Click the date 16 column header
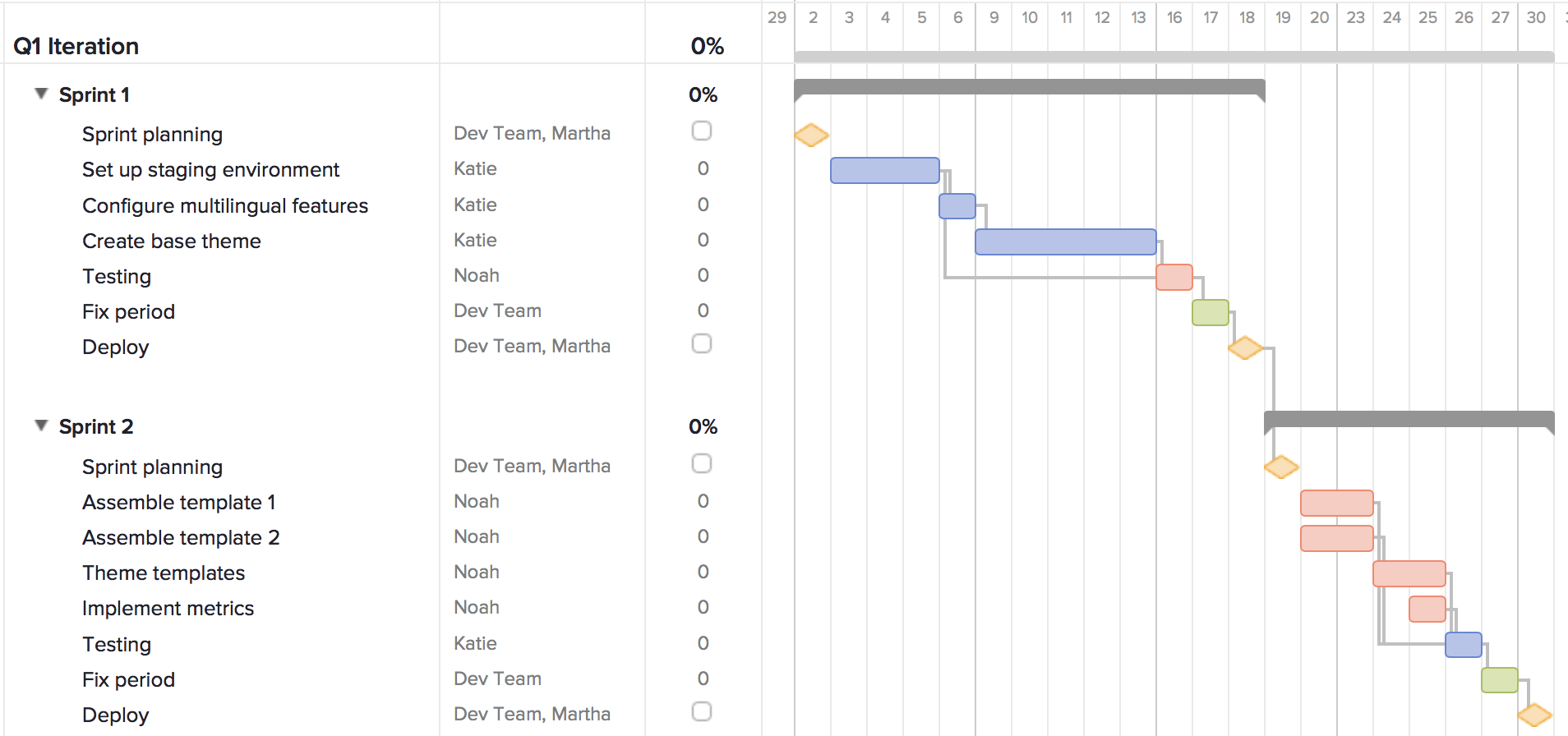1568x736 pixels. 1174,16
